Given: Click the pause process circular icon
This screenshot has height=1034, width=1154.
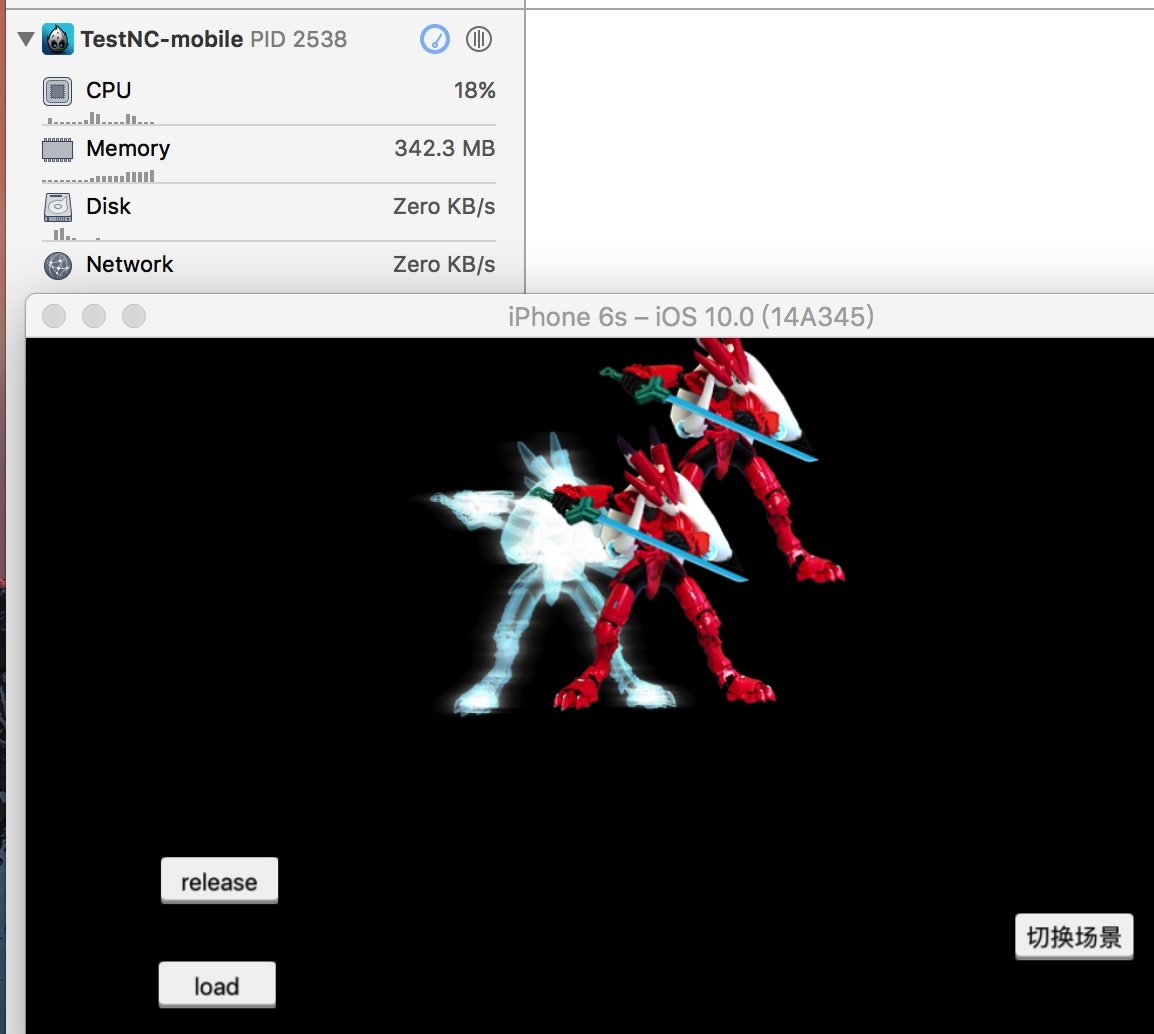Looking at the screenshot, I should pos(479,39).
